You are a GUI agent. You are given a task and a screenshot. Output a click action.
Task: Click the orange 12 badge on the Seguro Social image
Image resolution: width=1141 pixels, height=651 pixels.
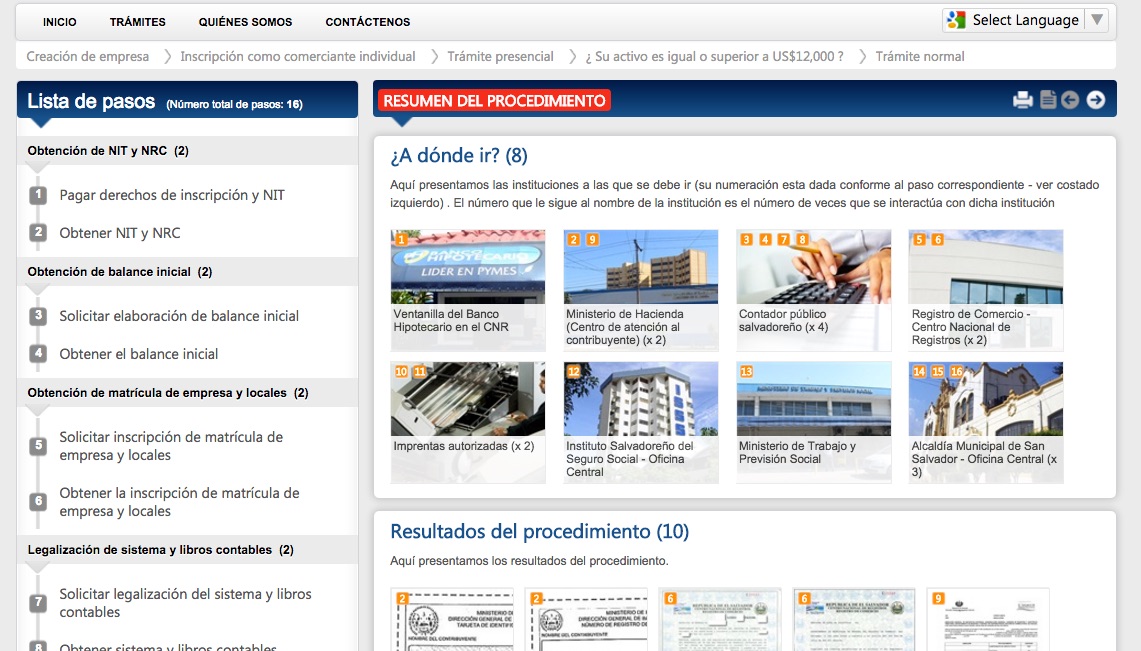[573, 371]
